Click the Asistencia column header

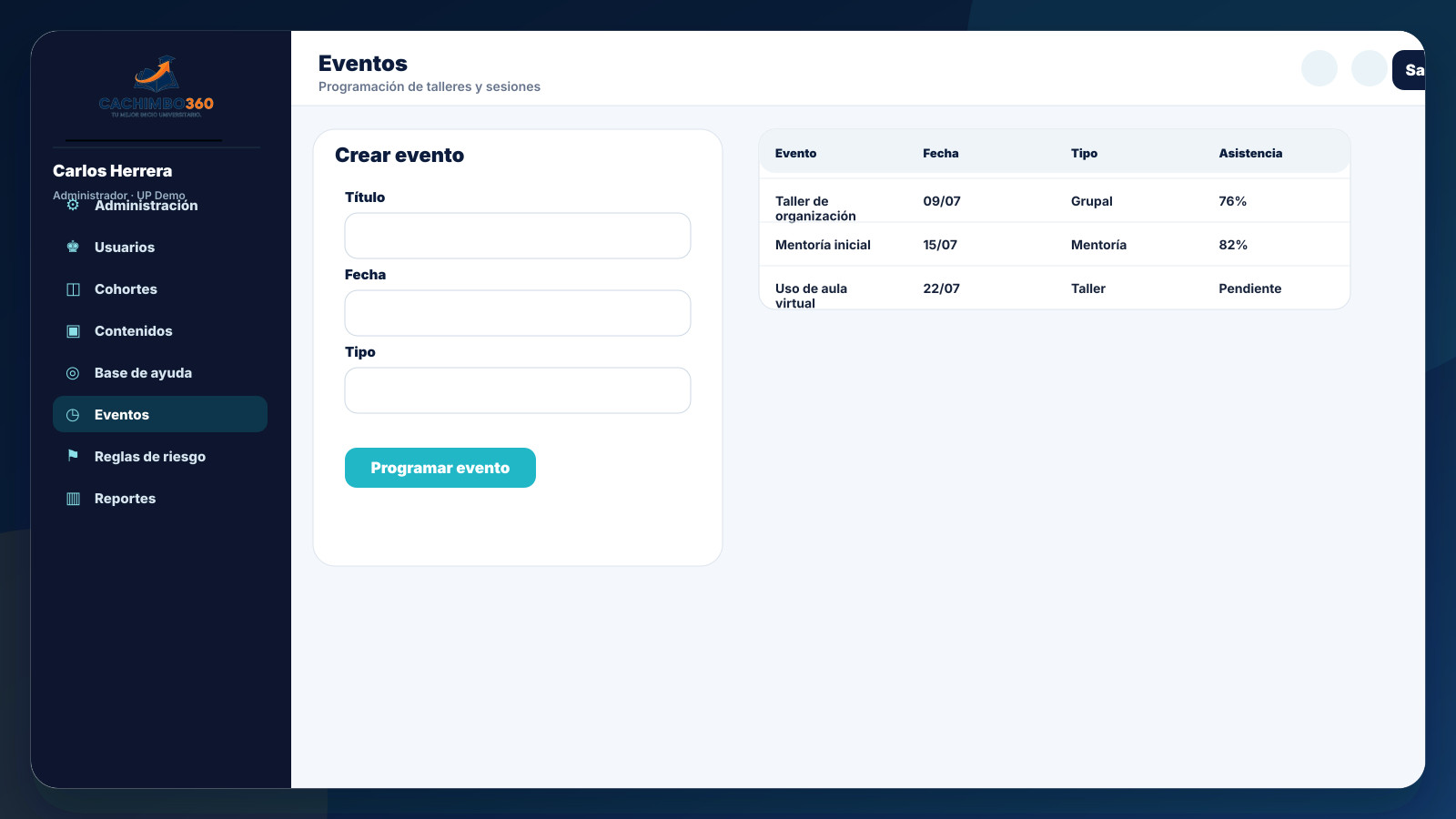pyautogui.click(x=1250, y=153)
